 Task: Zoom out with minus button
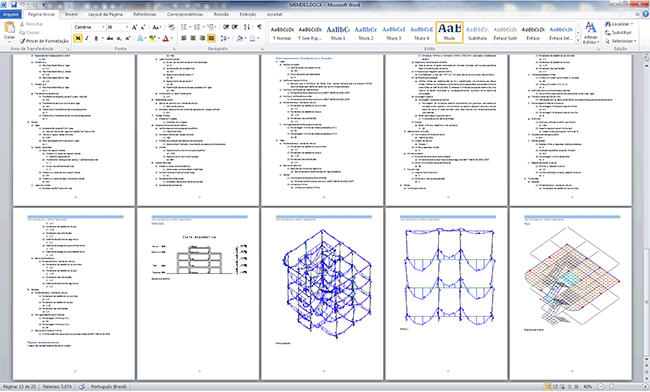coord(600,387)
